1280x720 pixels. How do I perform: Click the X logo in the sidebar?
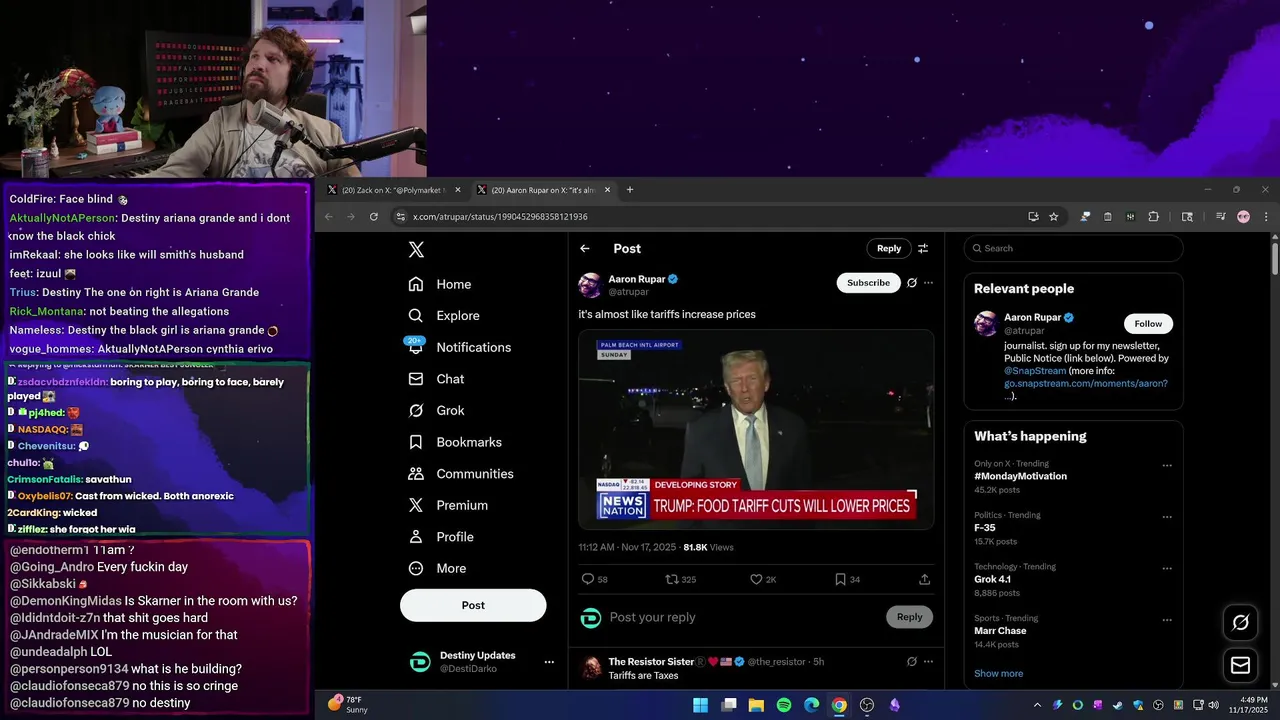[x=416, y=250]
